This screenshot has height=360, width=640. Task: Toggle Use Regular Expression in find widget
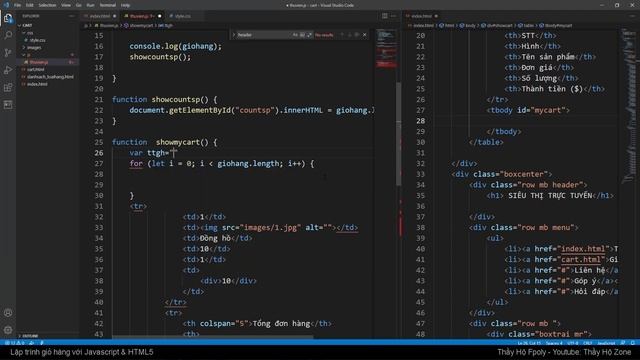(x=309, y=35)
